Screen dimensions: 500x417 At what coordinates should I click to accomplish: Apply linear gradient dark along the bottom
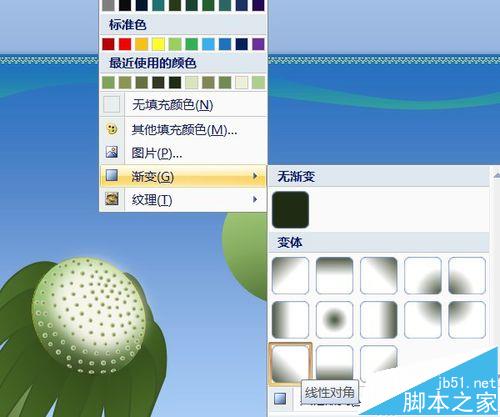334,363
